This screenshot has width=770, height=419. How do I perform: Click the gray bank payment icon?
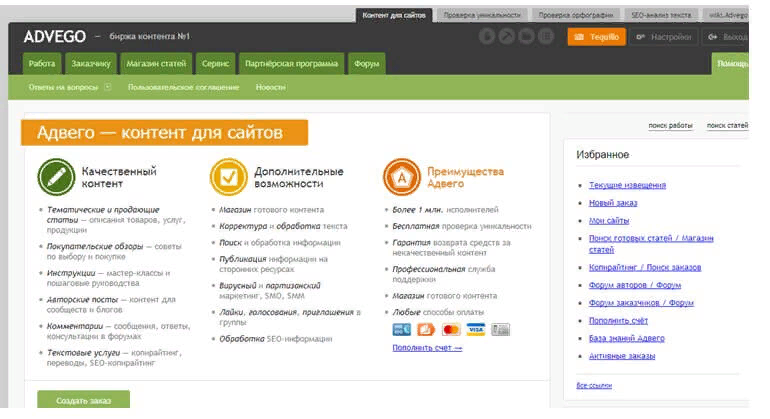(x=500, y=330)
